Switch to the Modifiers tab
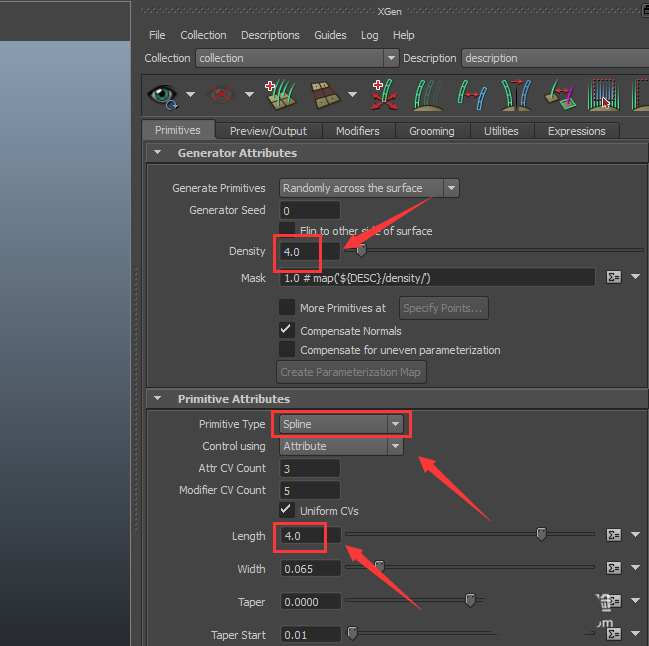Screen dimensions: 649x646 point(358,131)
